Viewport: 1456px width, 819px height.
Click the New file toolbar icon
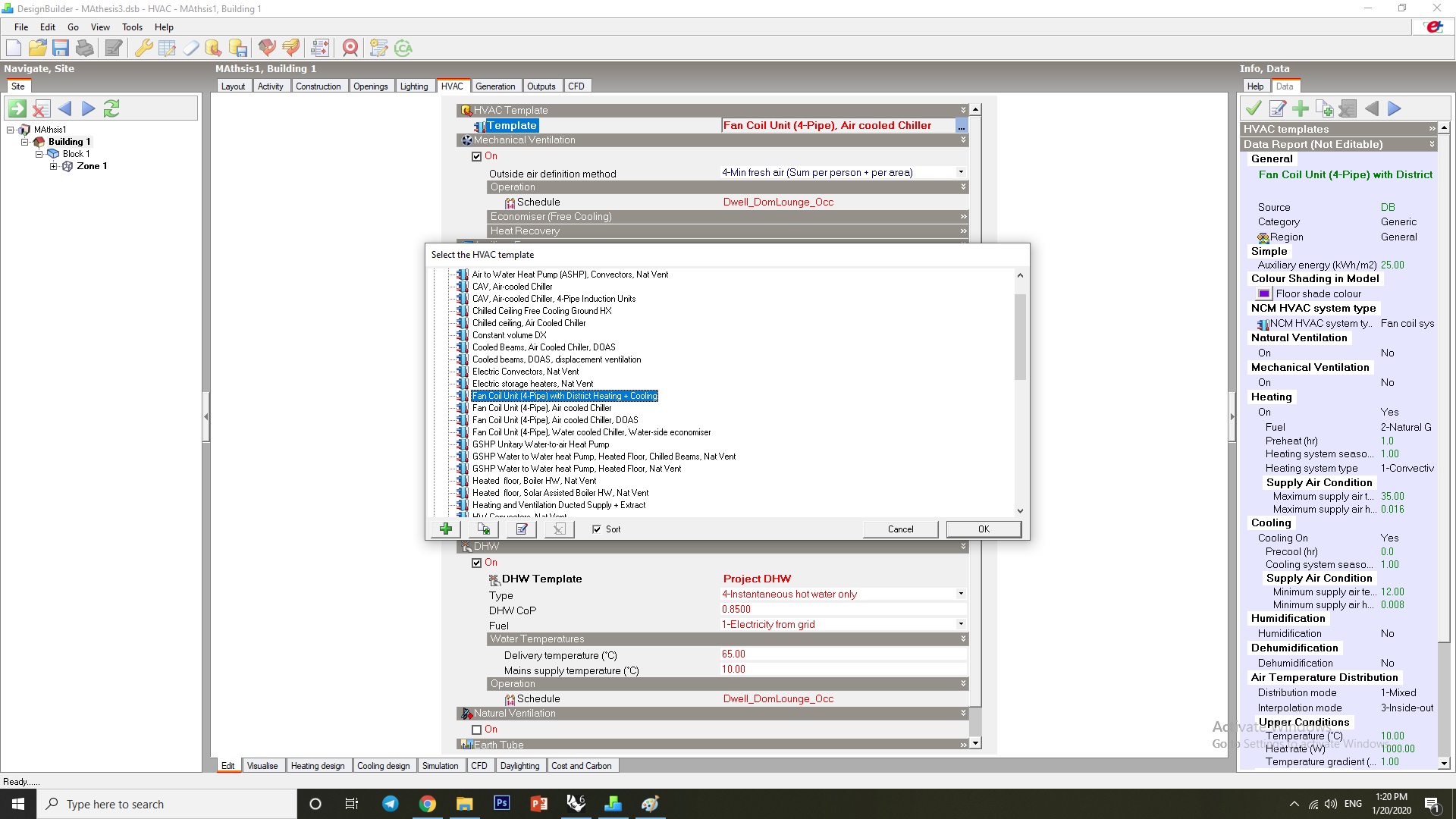tap(14, 49)
